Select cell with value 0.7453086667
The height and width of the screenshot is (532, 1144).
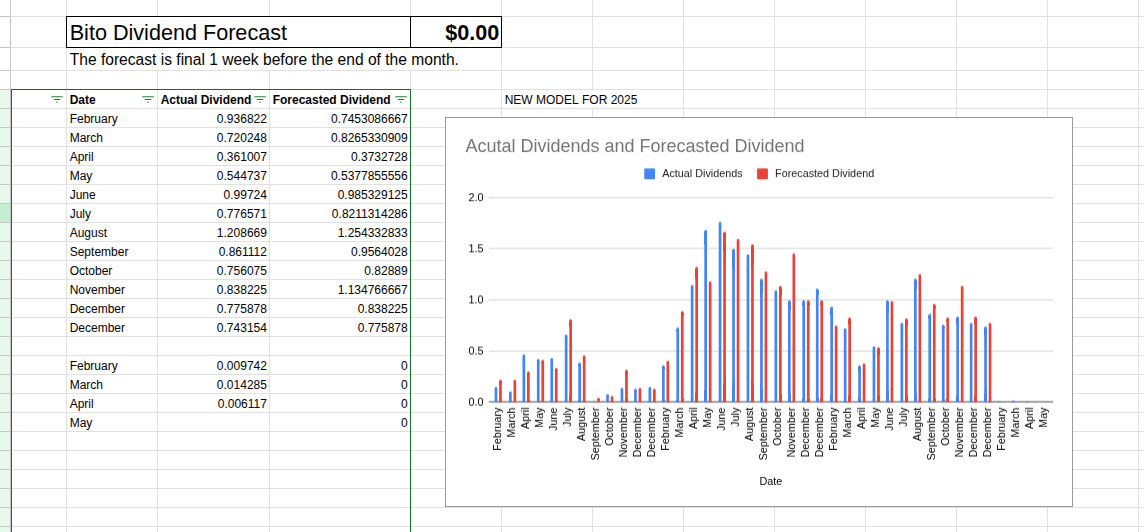pyautogui.click(x=339, y=119)
